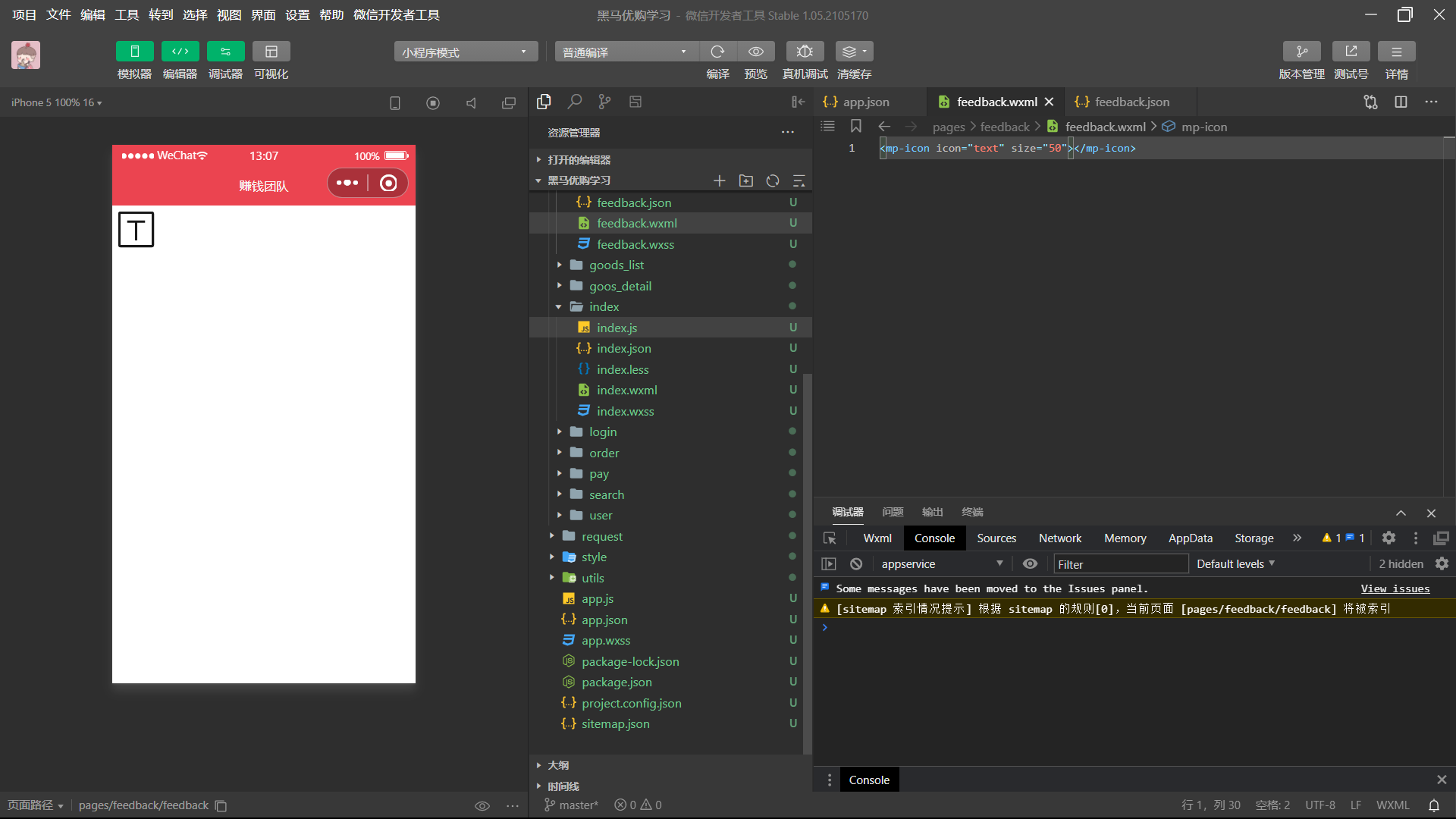Image resolution: width=1456 pixels, height=819 pixels.
Task: Click the View issues link
Action: click(1395, 588)
